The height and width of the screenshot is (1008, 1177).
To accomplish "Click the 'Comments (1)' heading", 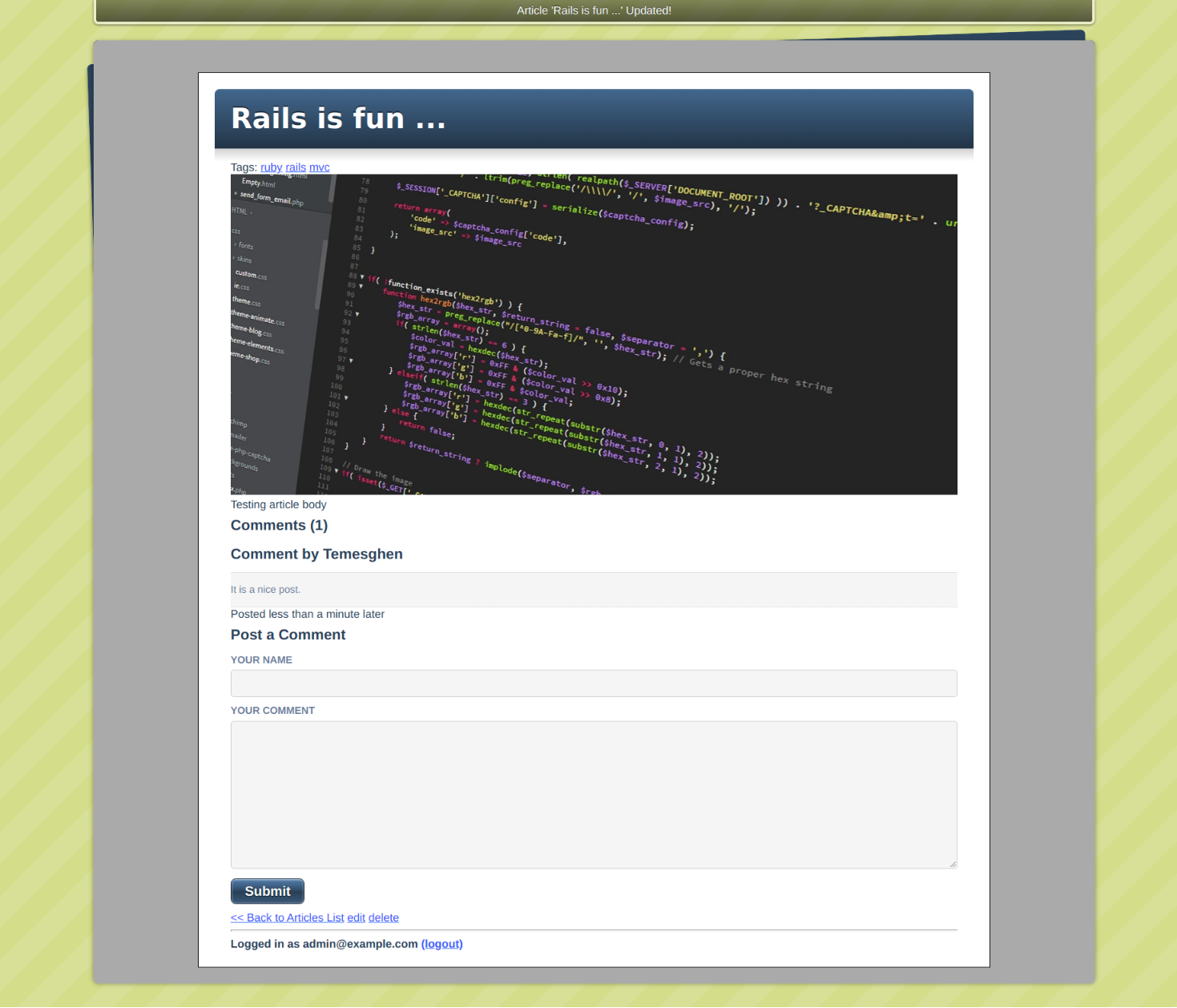I will pyautogui.click(x=279, y=526).
